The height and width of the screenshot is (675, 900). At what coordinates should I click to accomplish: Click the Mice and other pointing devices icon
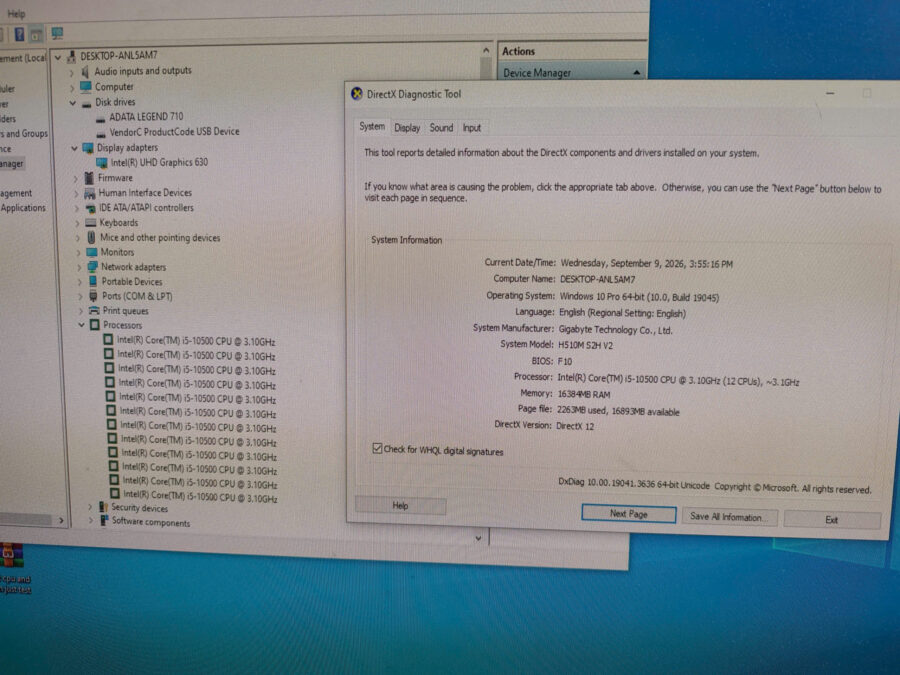[91, 237]
